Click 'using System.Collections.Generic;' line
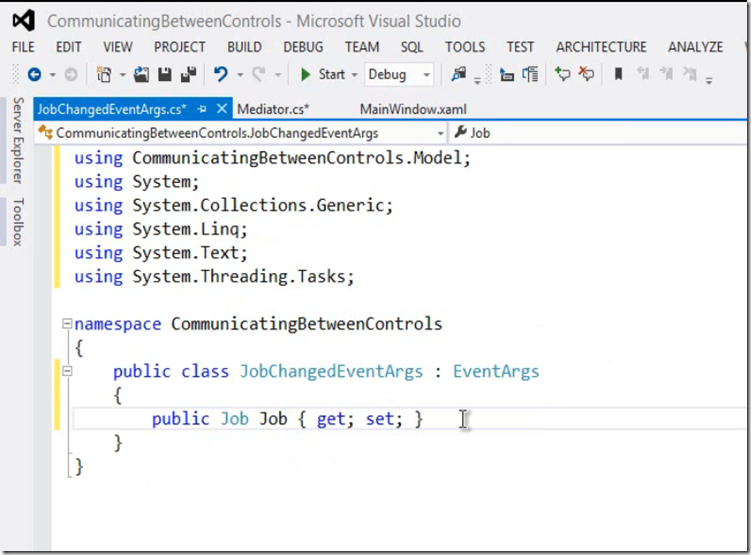Viewport: 751px width, 555px height. point(234,205)
